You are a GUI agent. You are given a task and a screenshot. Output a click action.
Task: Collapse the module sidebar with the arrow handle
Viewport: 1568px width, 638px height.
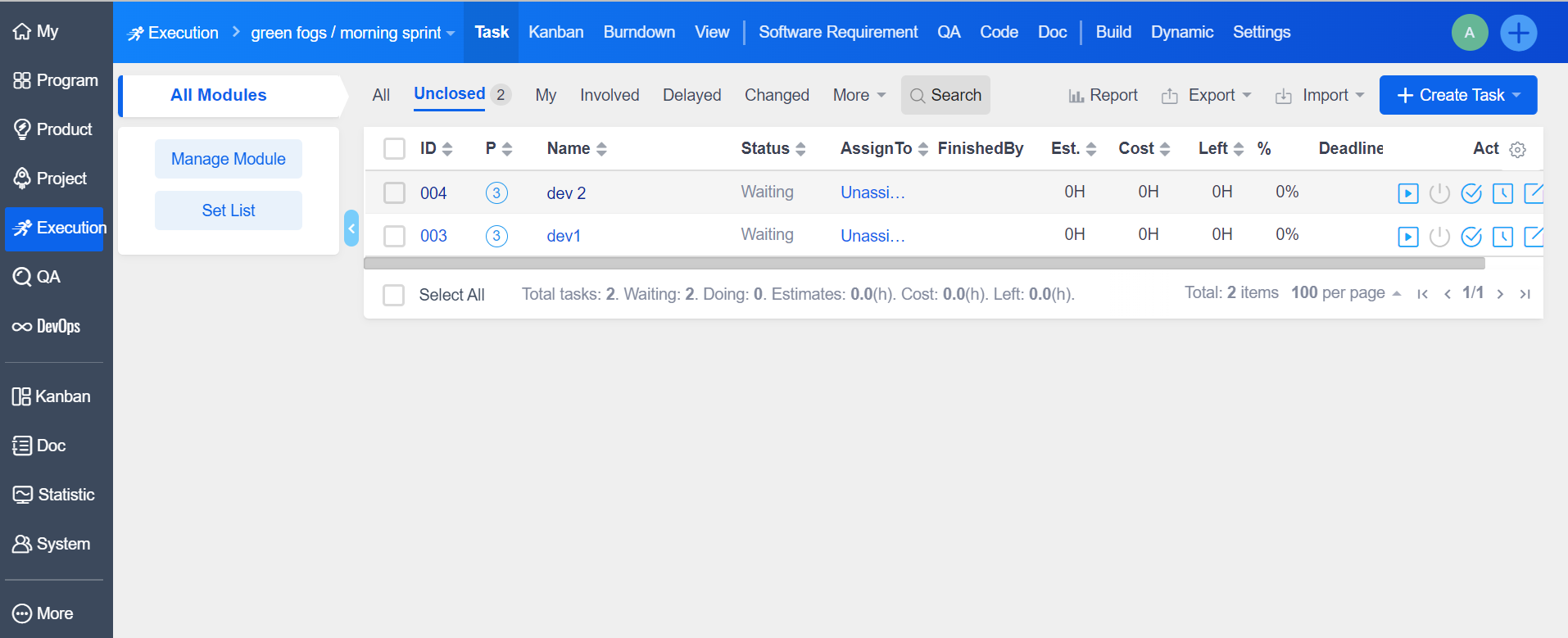coord(351,229)
